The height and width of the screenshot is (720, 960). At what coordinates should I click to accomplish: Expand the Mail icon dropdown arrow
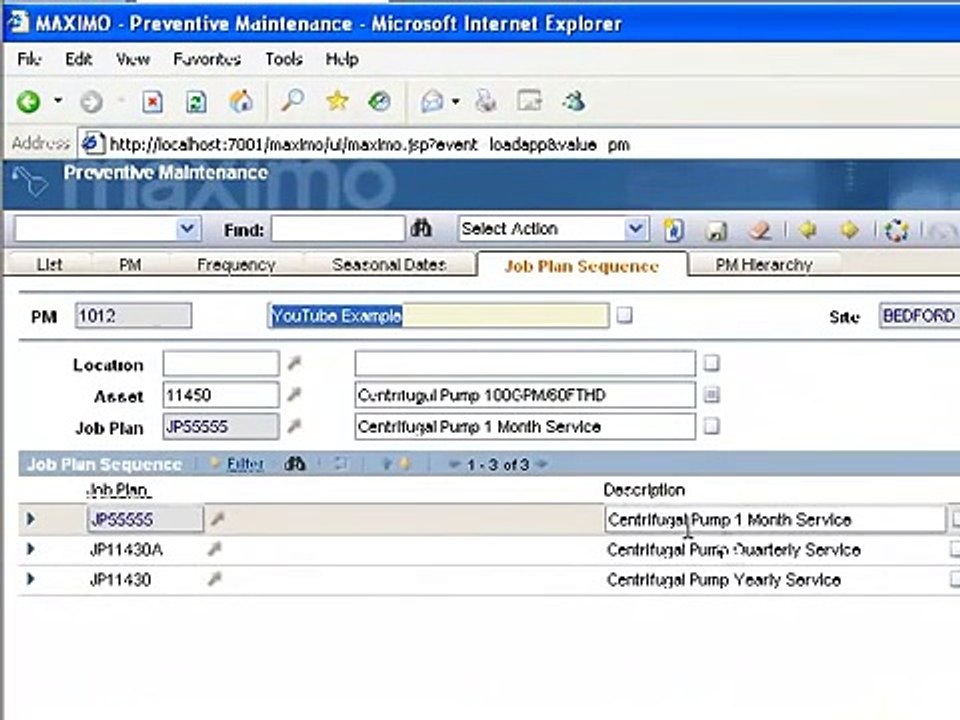click(x=456, y=102)
